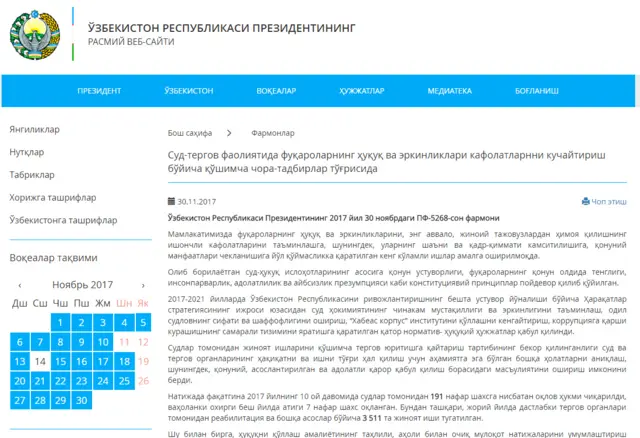The image size is (640, 438).
Task: Open the МЕДИАТЕКА menu
Action: click(x=450, y=91)
